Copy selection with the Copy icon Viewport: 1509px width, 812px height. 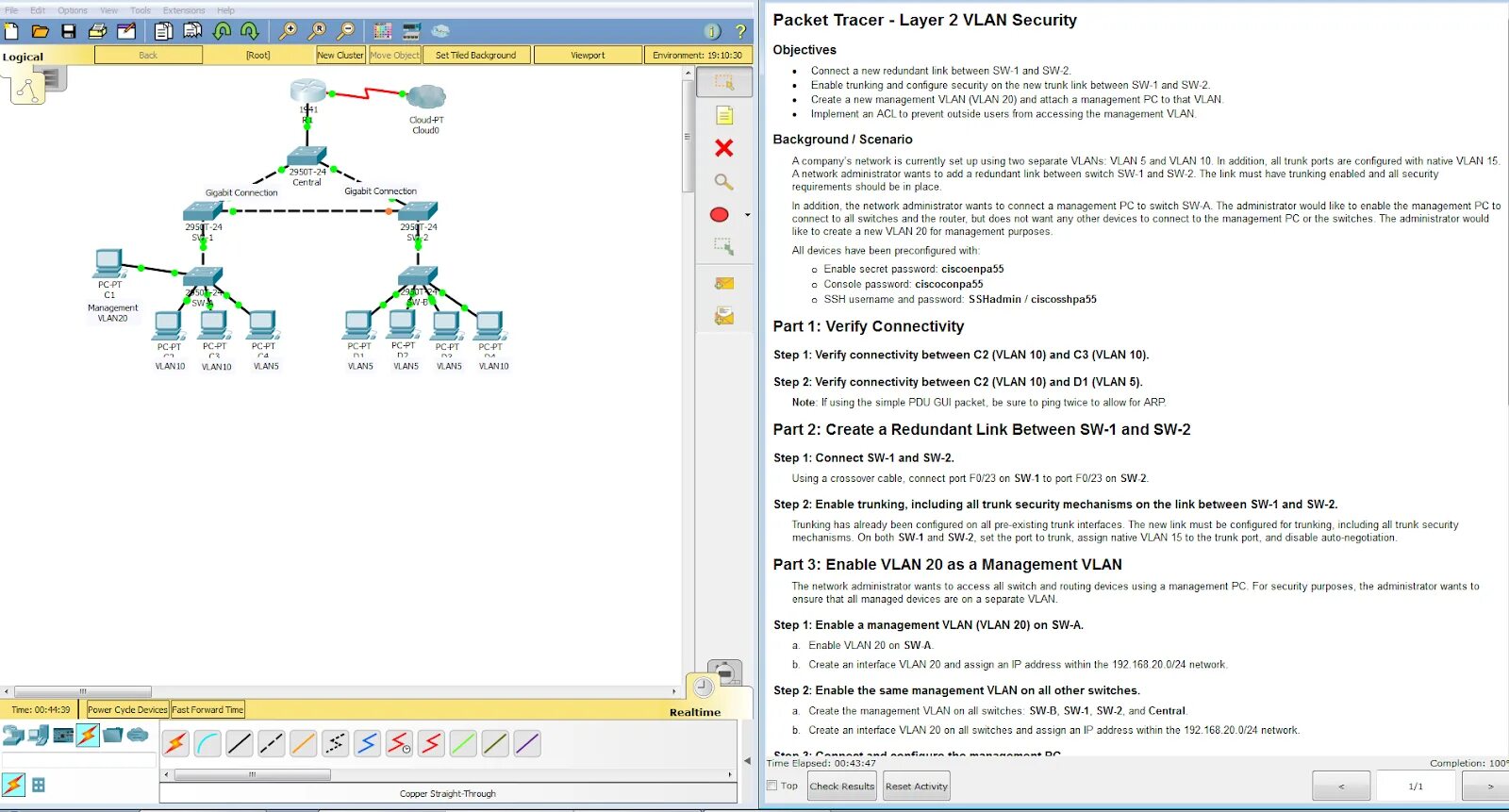point(163,31)
